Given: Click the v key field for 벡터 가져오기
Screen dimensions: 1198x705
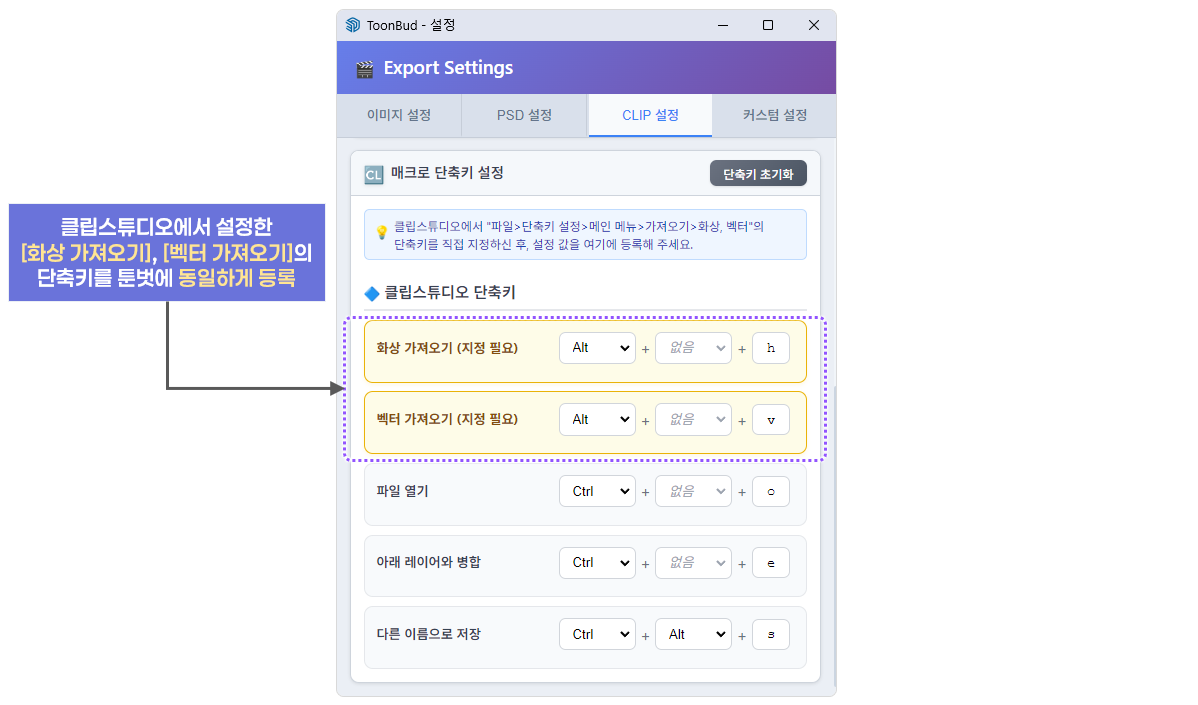Looking at the screenshot, I should (770, 419).
